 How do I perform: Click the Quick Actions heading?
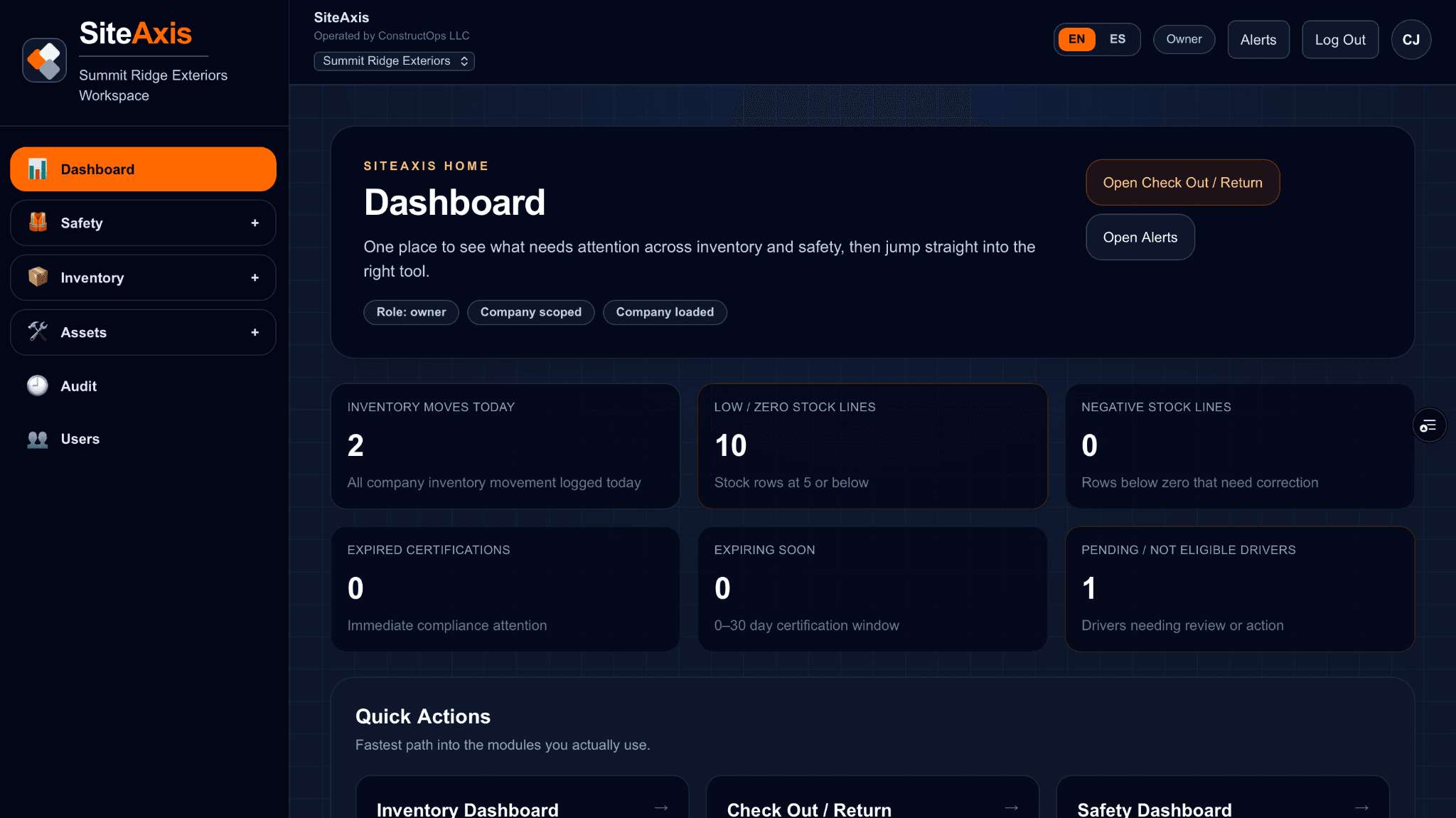pyautogui.click(x=423, y=716)
